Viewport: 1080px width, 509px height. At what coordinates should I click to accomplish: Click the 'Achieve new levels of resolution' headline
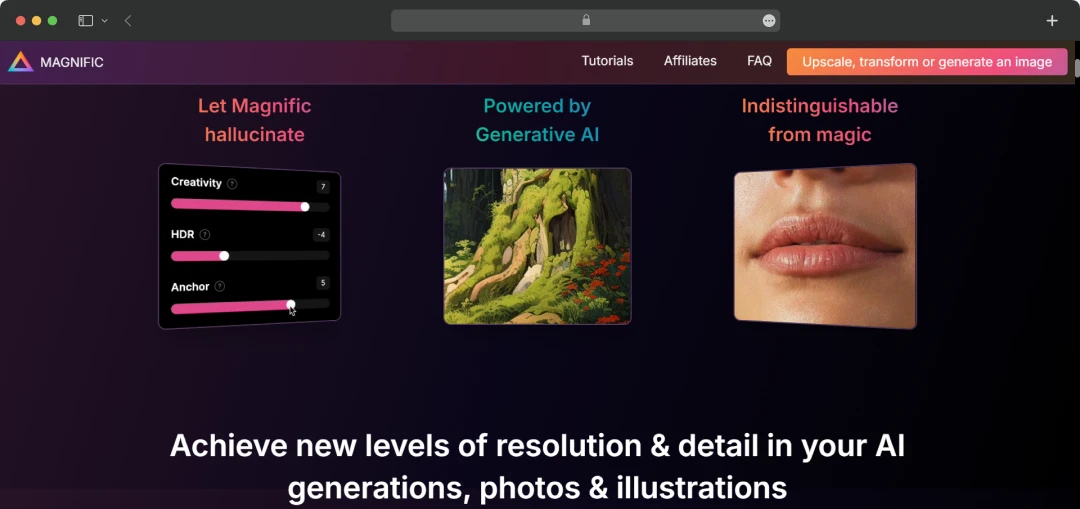537,466
